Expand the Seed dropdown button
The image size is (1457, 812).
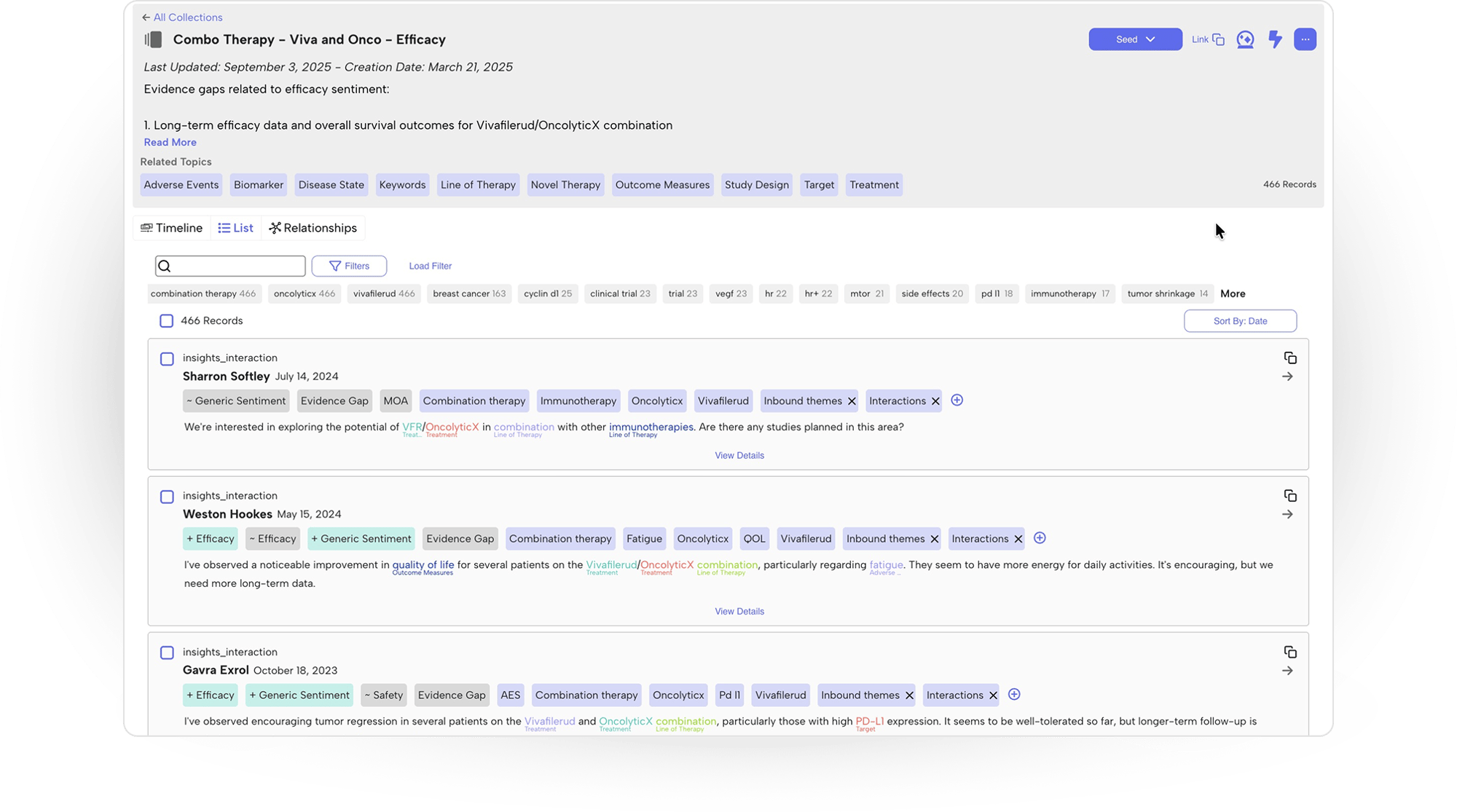[1134, 39]
